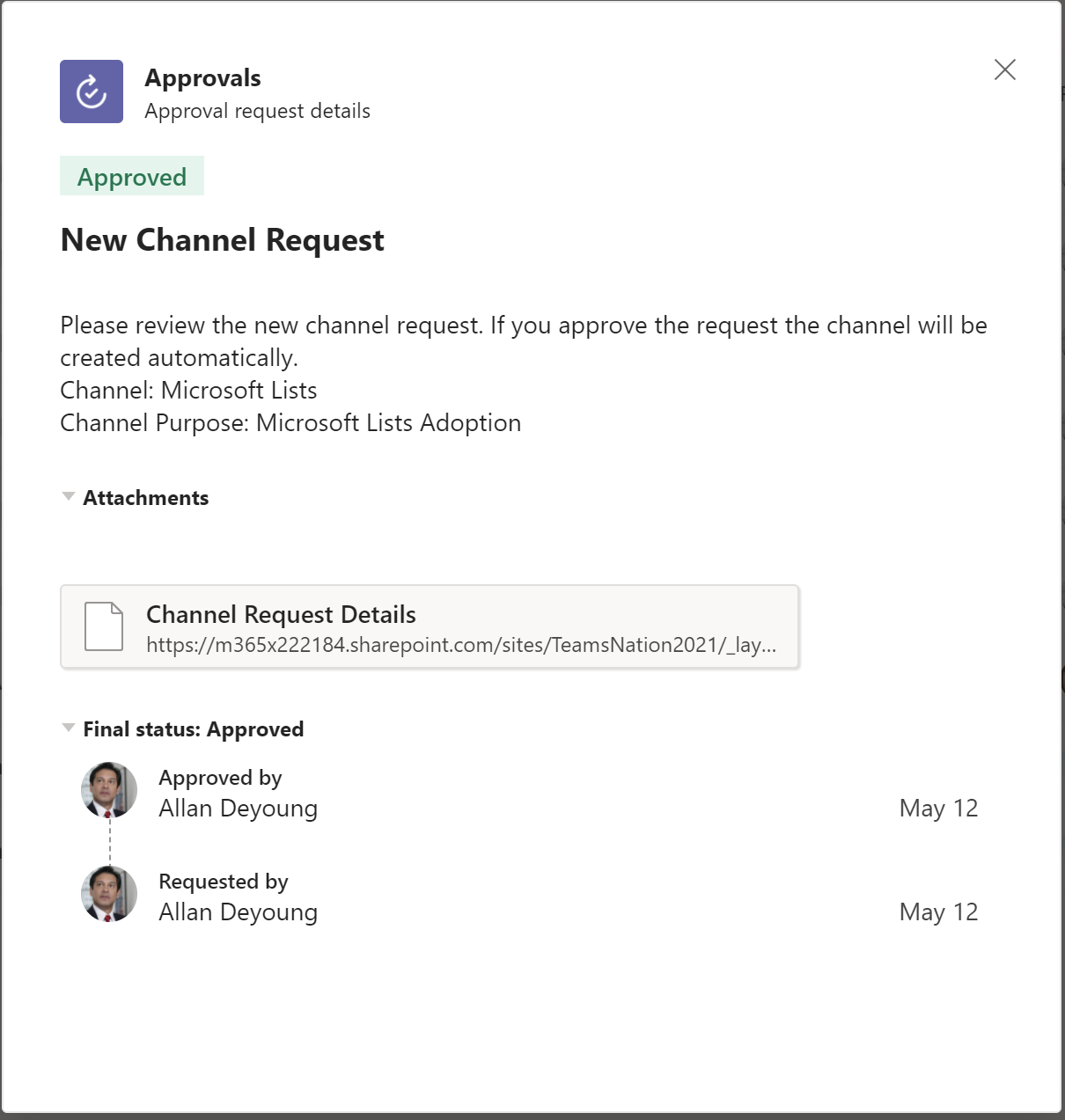This screenshot has width=1065, height=1120.
Task: Click the May 12 request date
Action: click(x=938, y=912)
